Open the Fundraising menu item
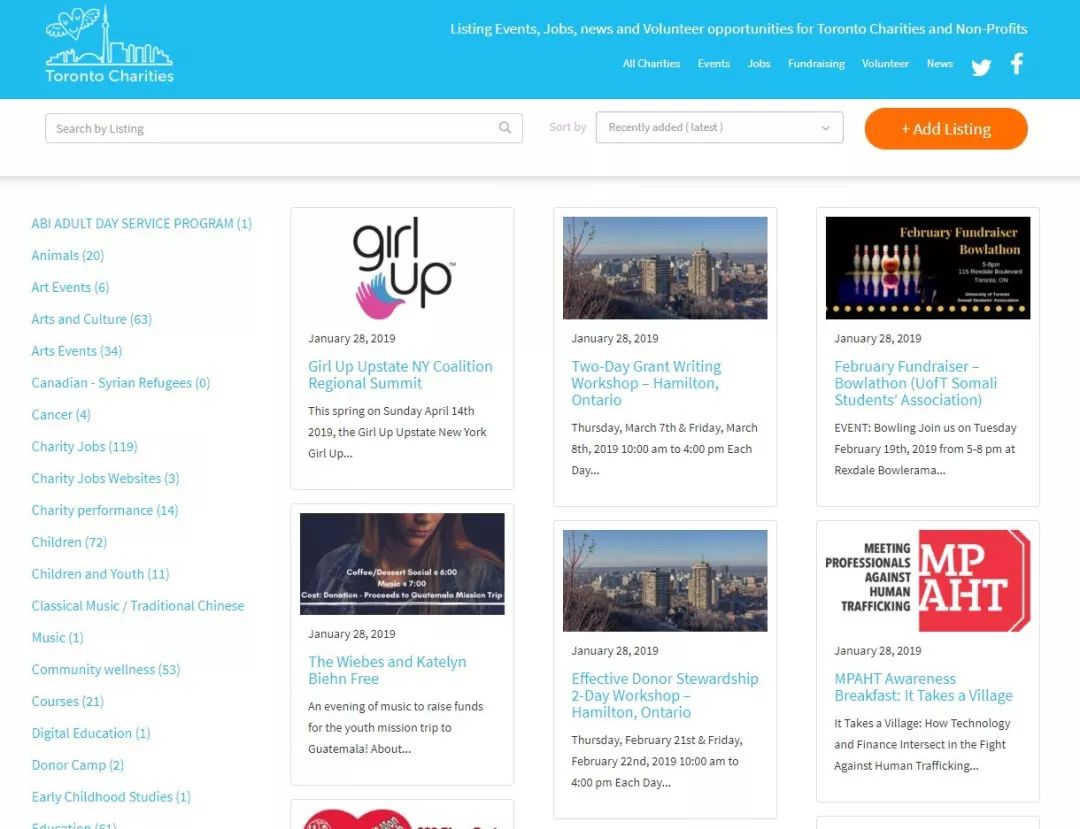 pos(816,63)
